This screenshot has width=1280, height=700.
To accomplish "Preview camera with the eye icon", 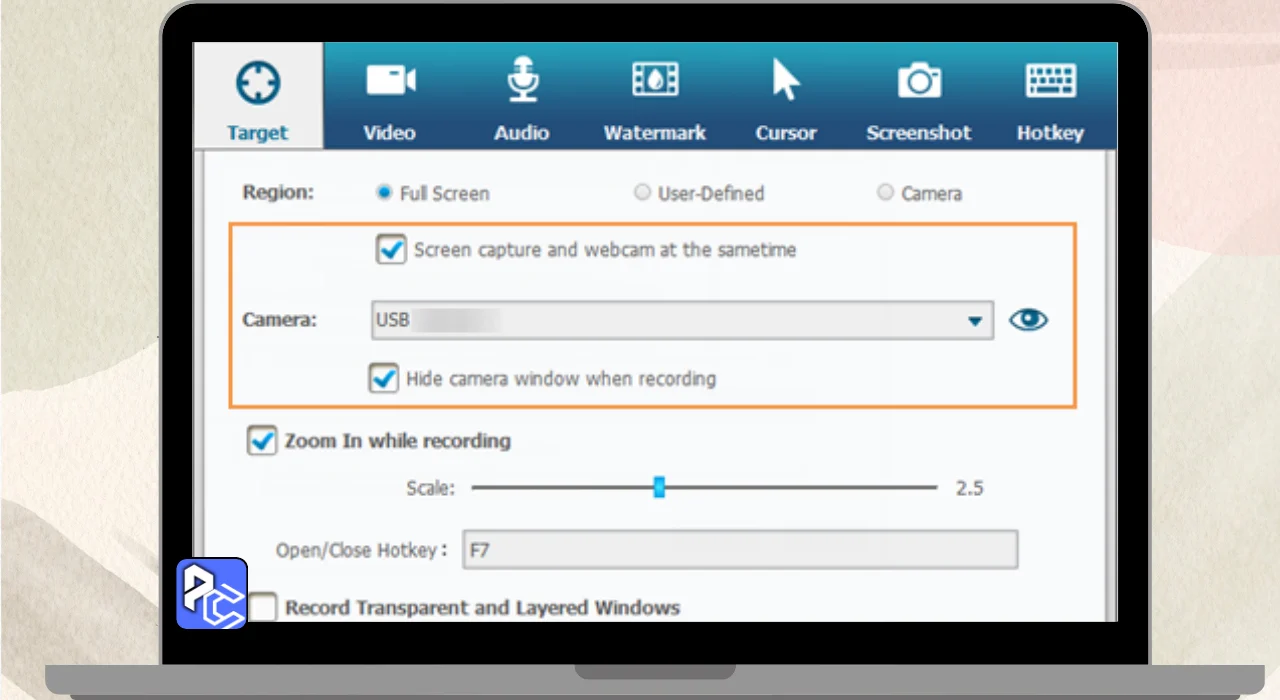I will coord(1028,320).
